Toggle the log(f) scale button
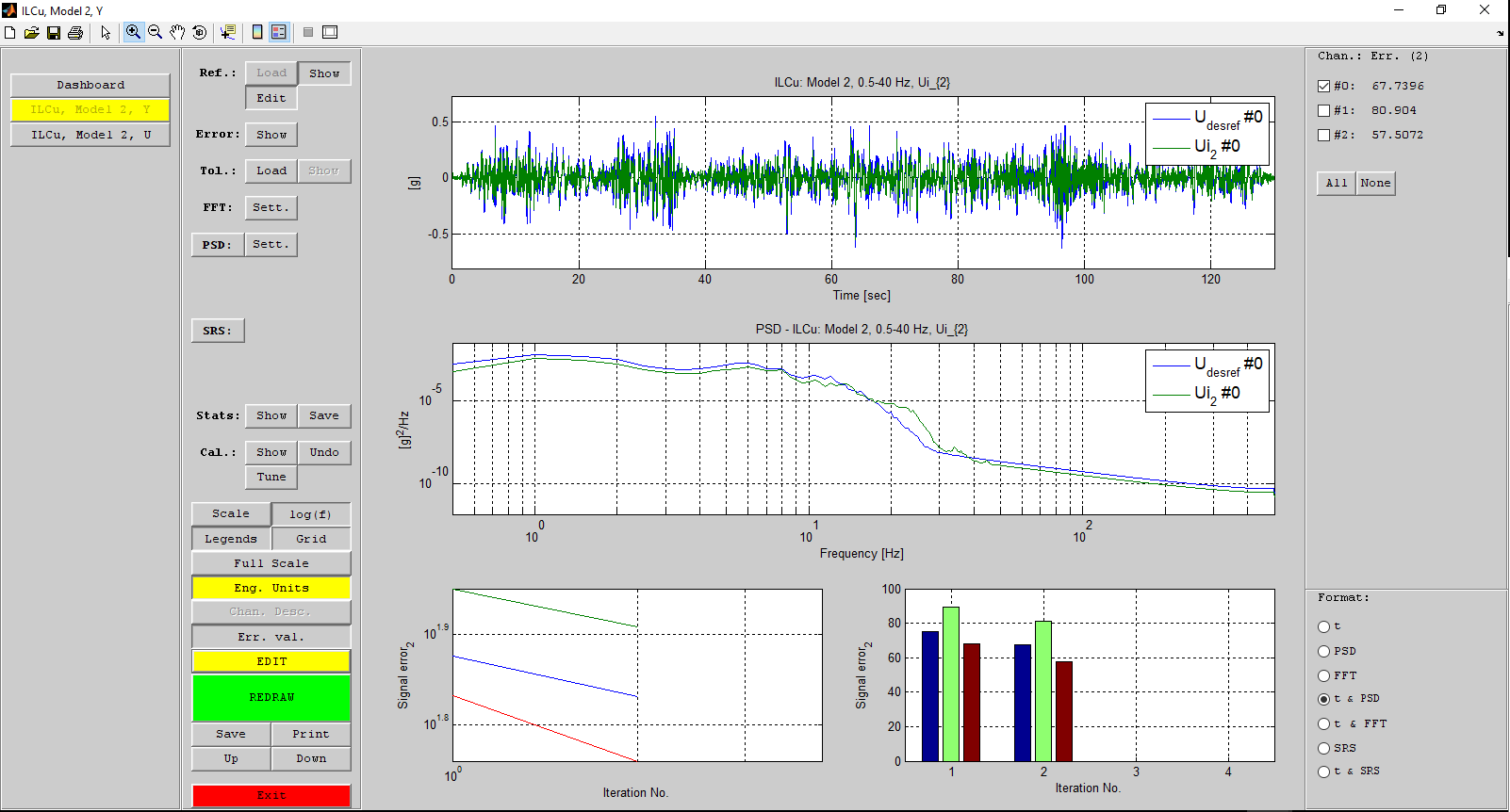This screenshot has width=1510, height=812. pos(311,514)
